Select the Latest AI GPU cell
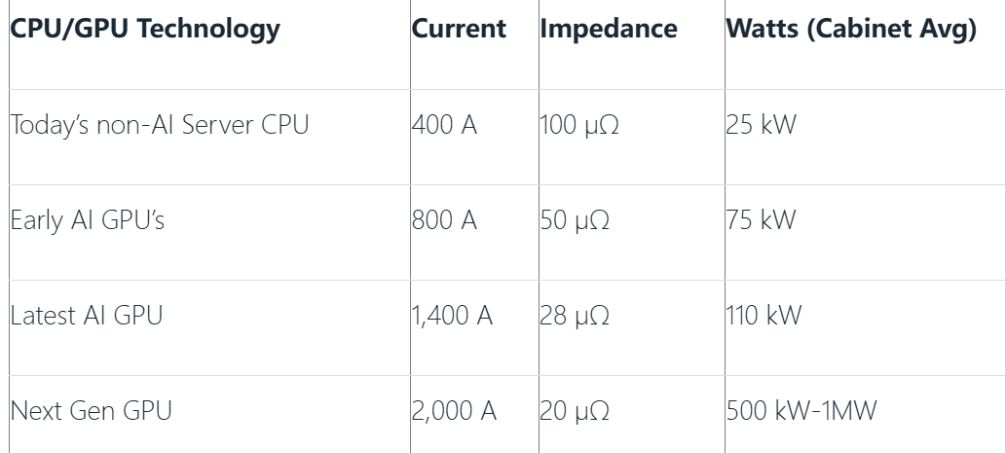Viewport: 1005px width, 453px height. [x=87, y=315]
